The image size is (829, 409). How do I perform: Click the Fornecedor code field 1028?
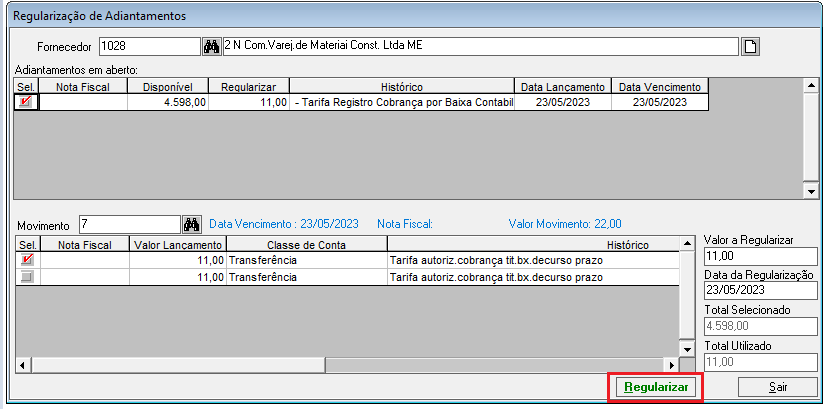pyautogui.click(x=150, y=47)
